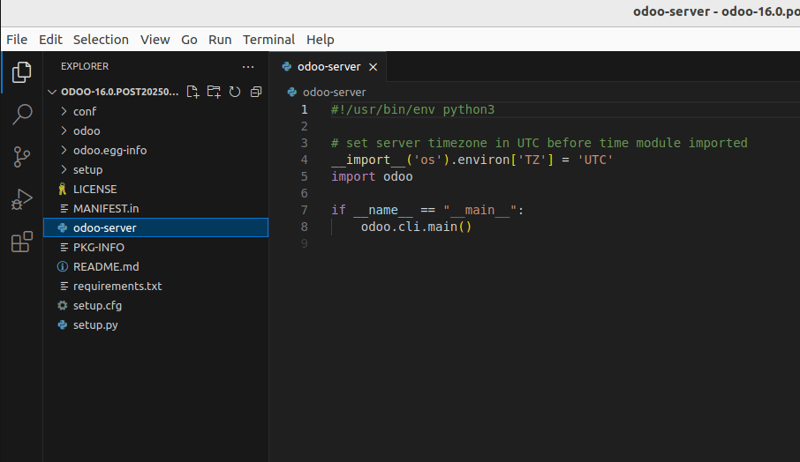Click the EXPLORER panel title
800x462 pixels.
coord(85,66)
